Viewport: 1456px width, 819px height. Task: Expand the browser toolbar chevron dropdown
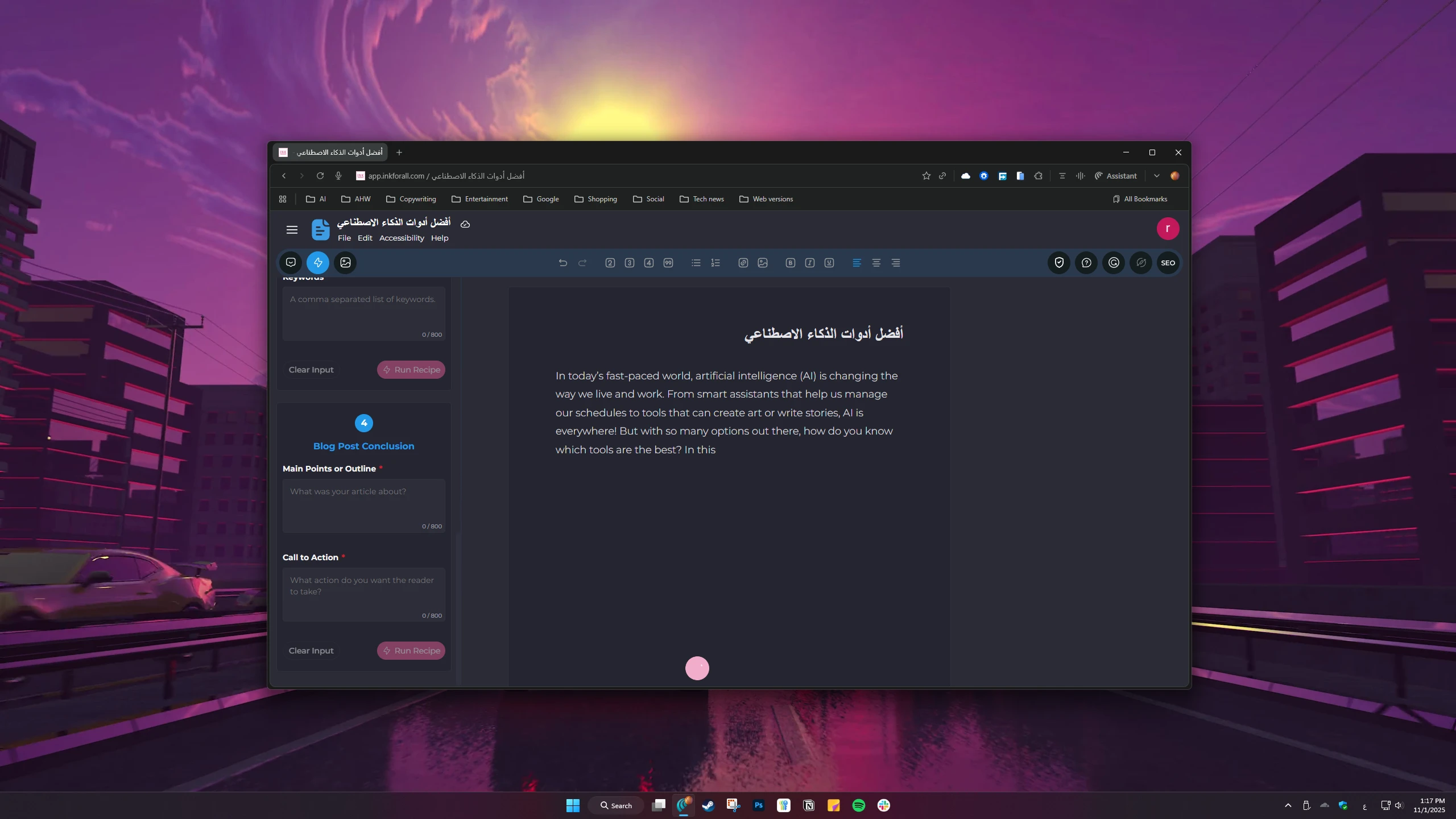click(1156, 176)
